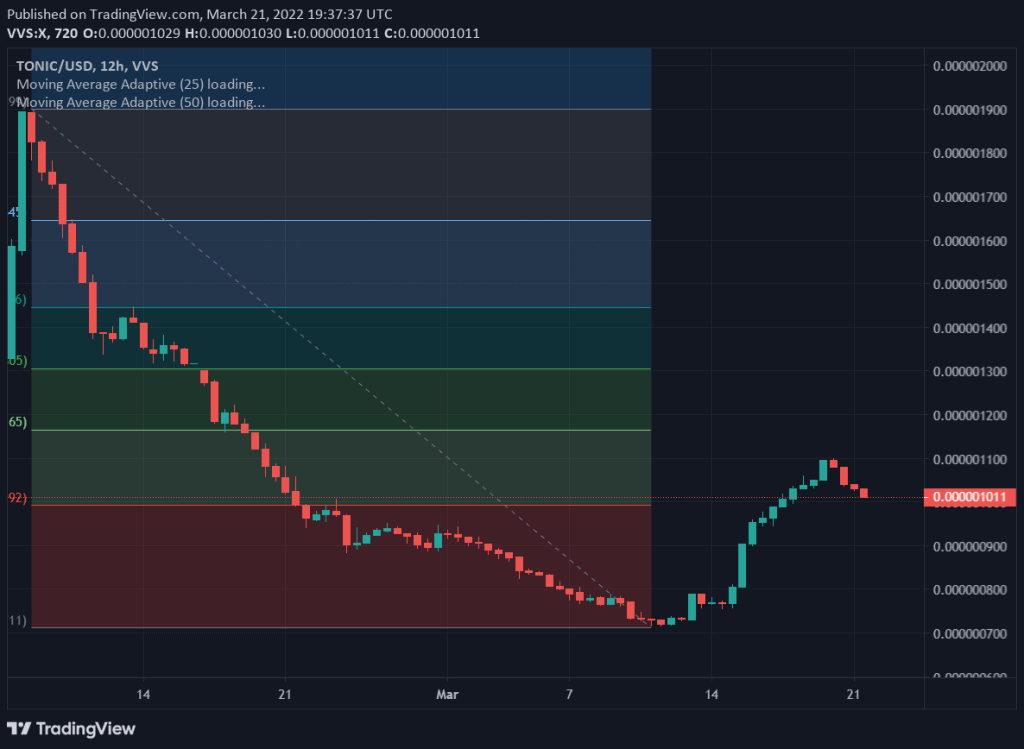Click the 0.000001900 price axis label
This screenshot has height=749, width=1024.
tap(970, 110)
